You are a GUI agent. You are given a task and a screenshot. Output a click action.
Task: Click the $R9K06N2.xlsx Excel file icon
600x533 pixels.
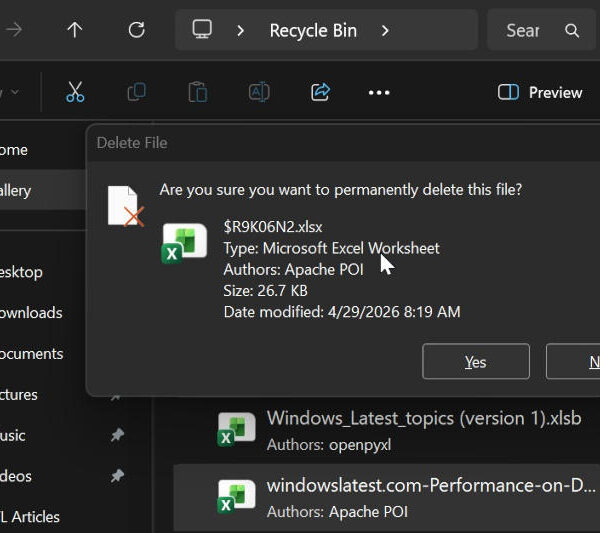click(184, 243)
